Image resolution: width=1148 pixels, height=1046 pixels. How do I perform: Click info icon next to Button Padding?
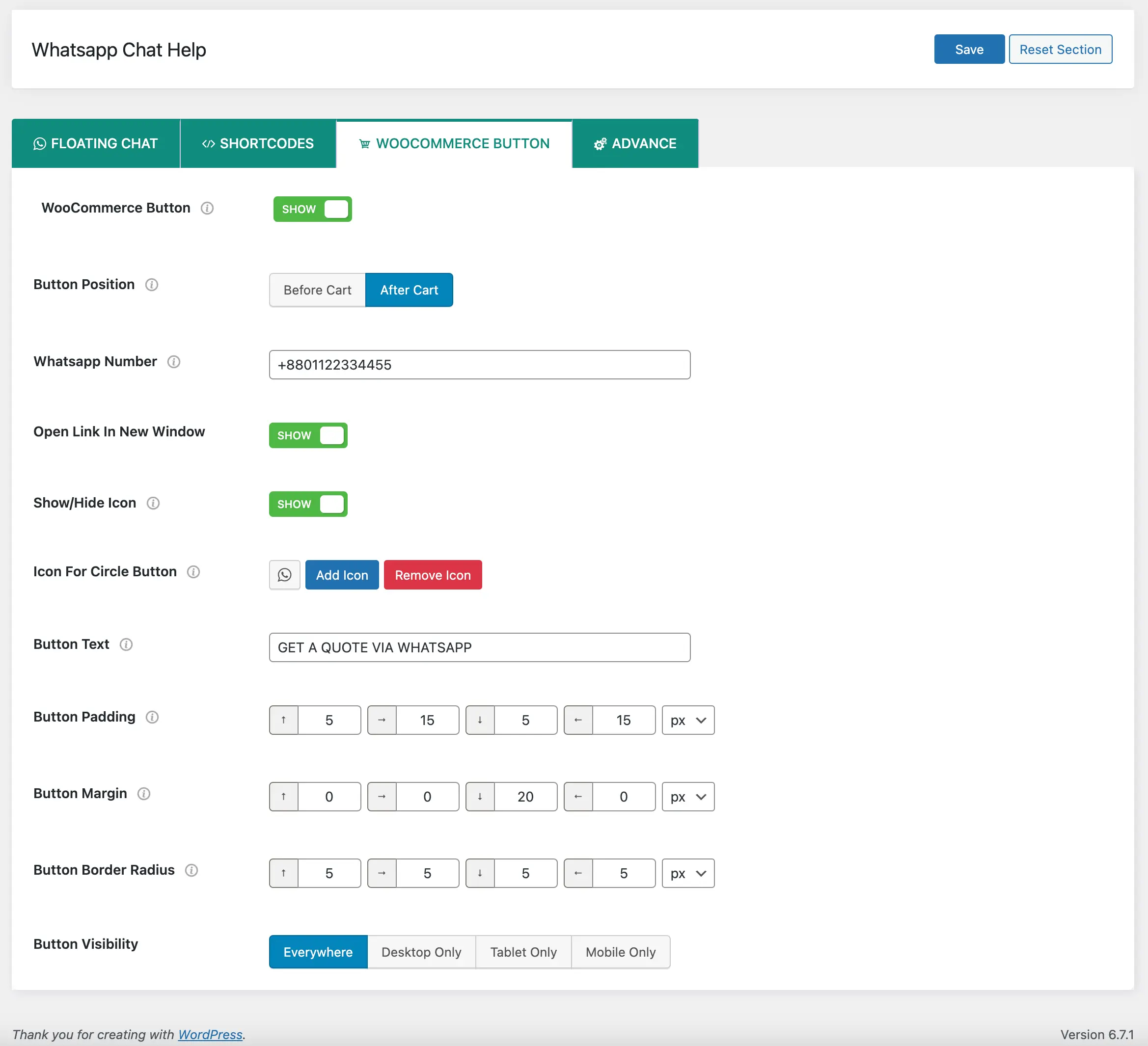(152, 717)
